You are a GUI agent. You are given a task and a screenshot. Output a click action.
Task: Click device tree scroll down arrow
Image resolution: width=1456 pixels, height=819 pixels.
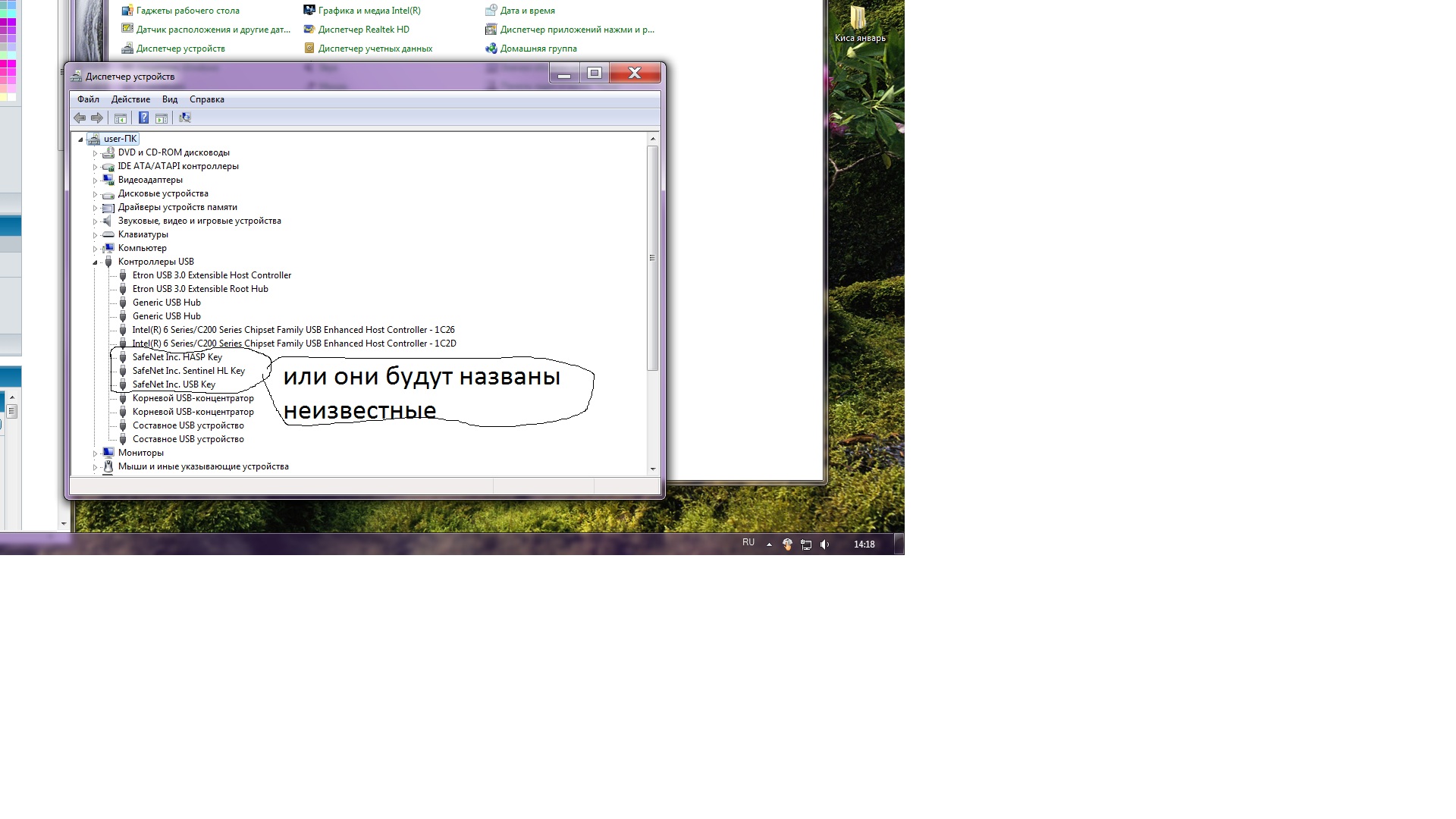pos(653,469)
